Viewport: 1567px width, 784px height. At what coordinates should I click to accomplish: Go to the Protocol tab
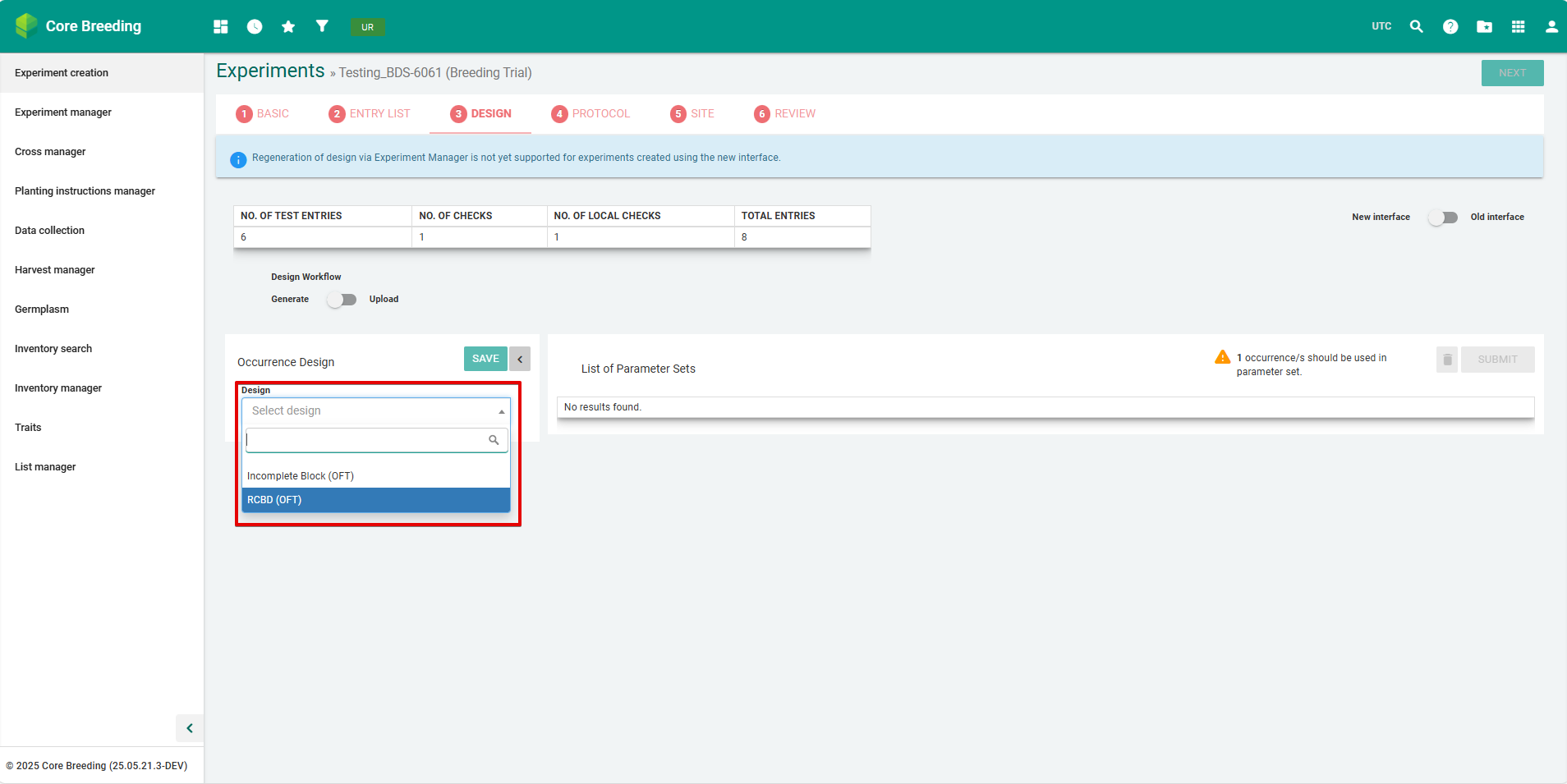tap(590, 114)
